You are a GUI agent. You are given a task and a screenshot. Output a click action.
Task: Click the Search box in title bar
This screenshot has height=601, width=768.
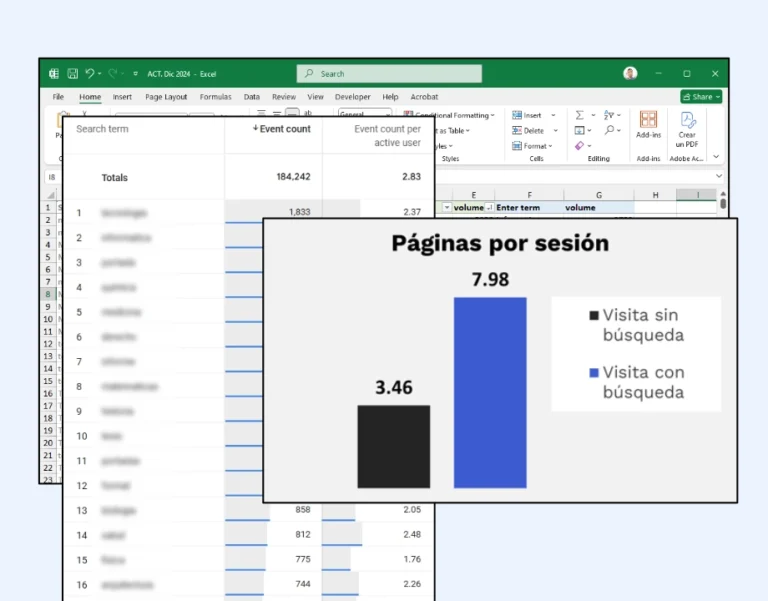pos(389,74)
